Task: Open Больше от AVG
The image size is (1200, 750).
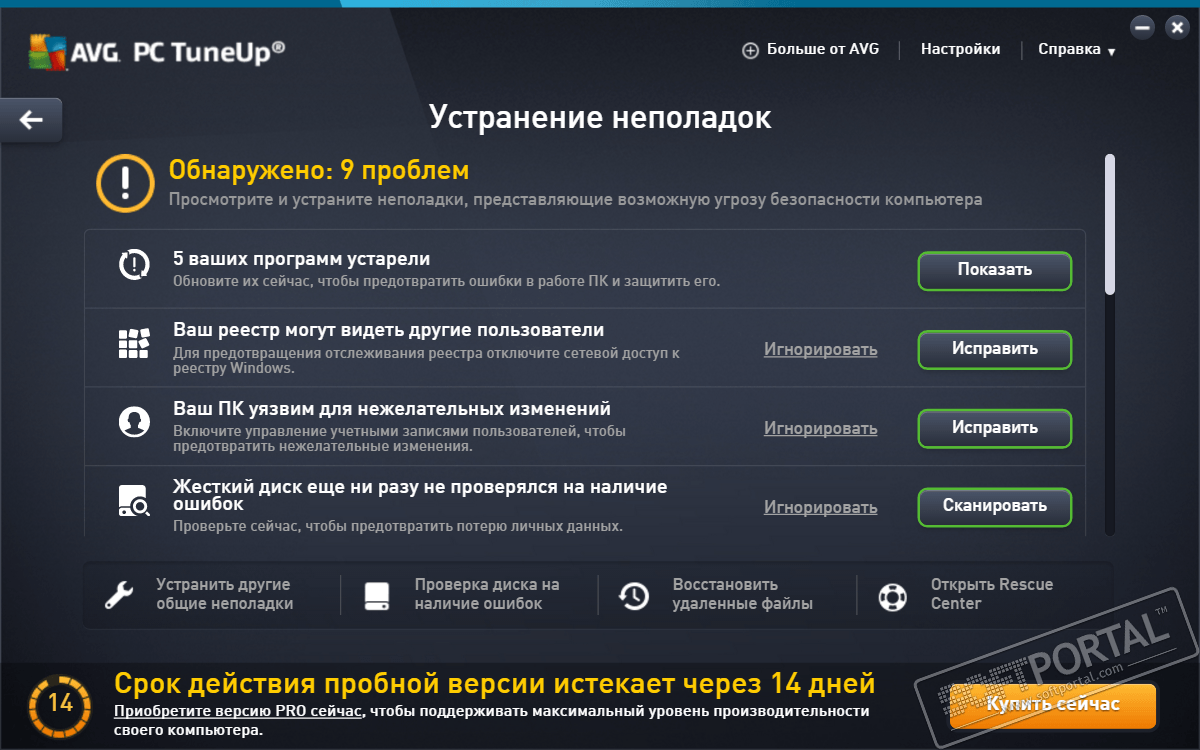Action: click(x=823, y=49)
